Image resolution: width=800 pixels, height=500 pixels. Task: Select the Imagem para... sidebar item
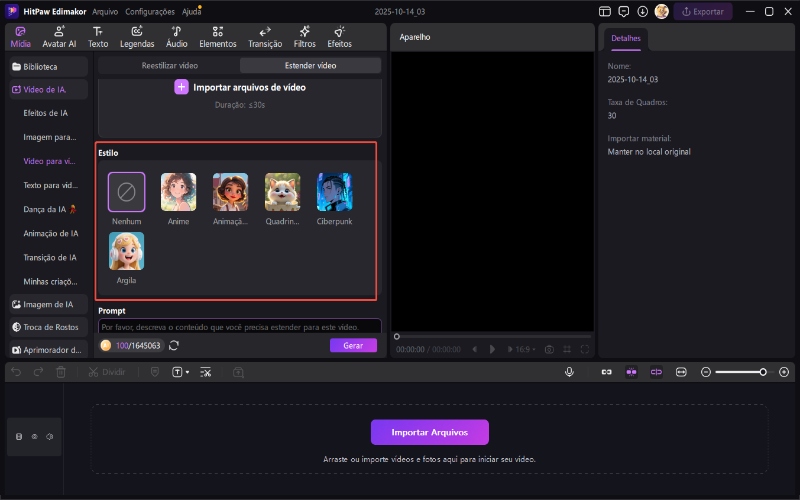pyautogui.click(x=49, y=137)
